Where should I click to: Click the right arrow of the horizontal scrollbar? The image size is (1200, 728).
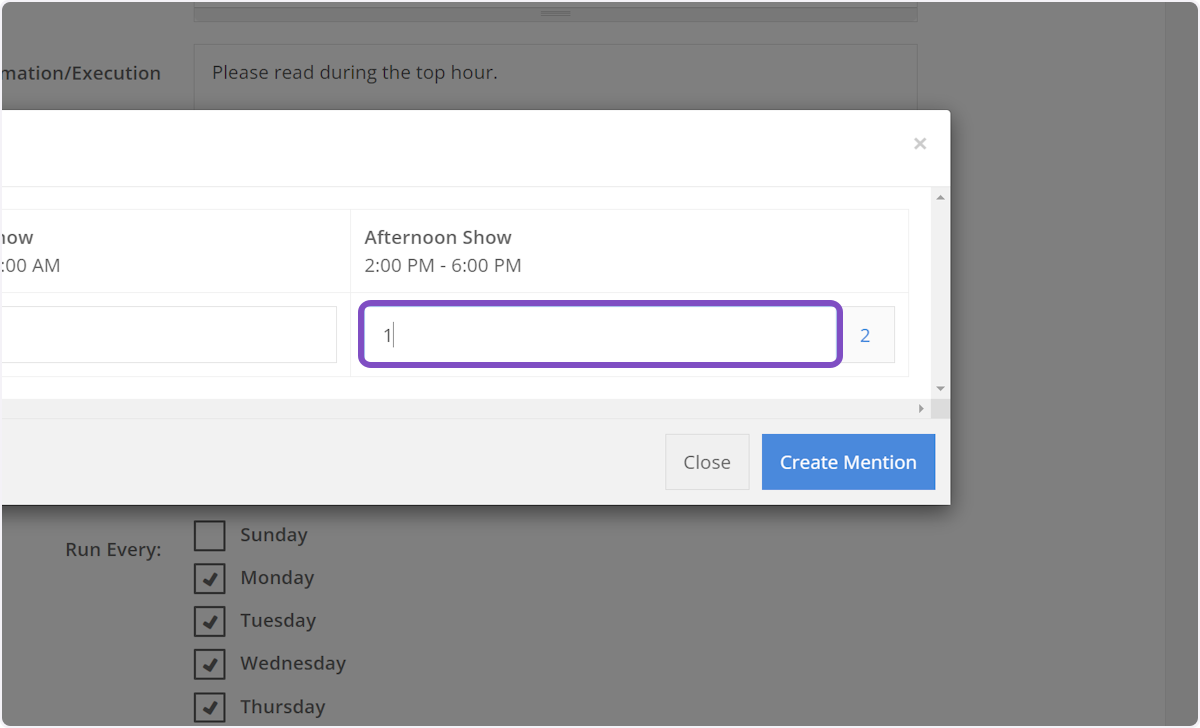[921, 409]
